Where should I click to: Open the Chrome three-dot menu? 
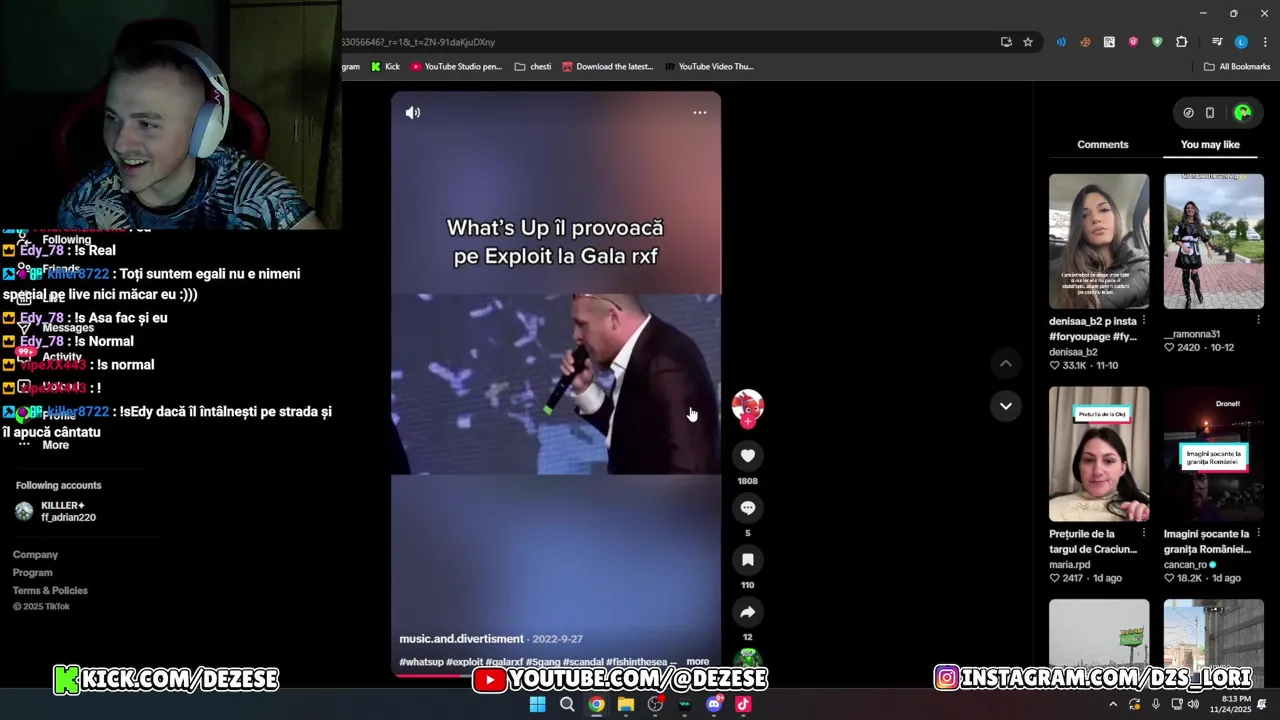(1264, 42)
